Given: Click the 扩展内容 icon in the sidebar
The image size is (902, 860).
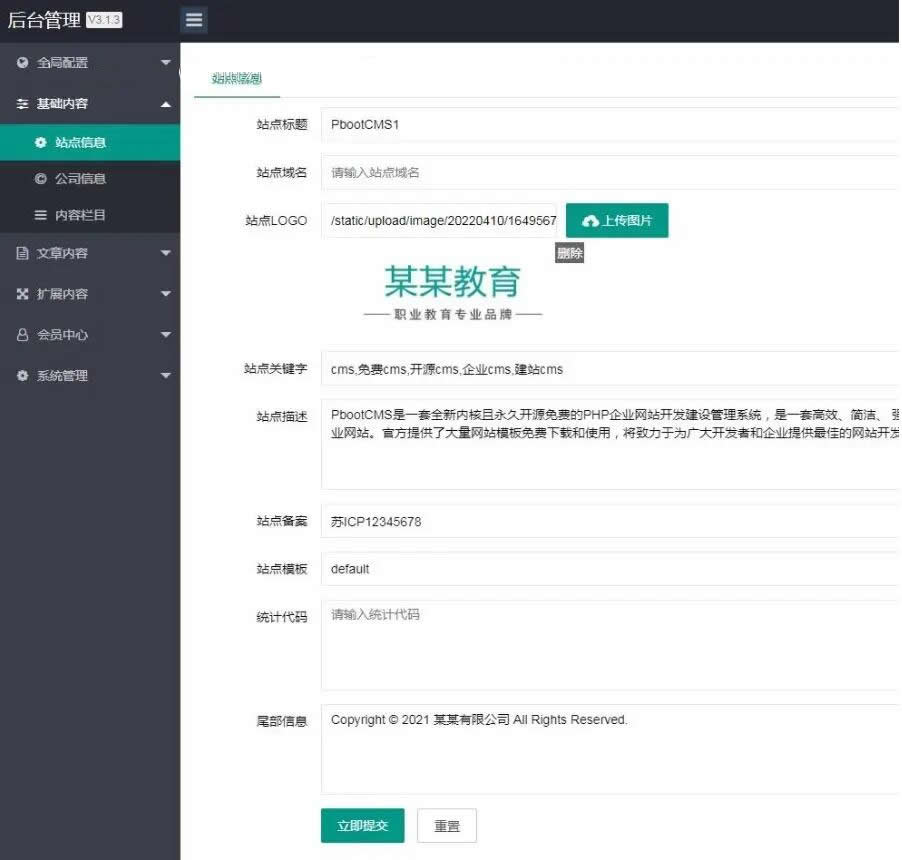Looking at the screenshot, I should click(x=22, y=294).
